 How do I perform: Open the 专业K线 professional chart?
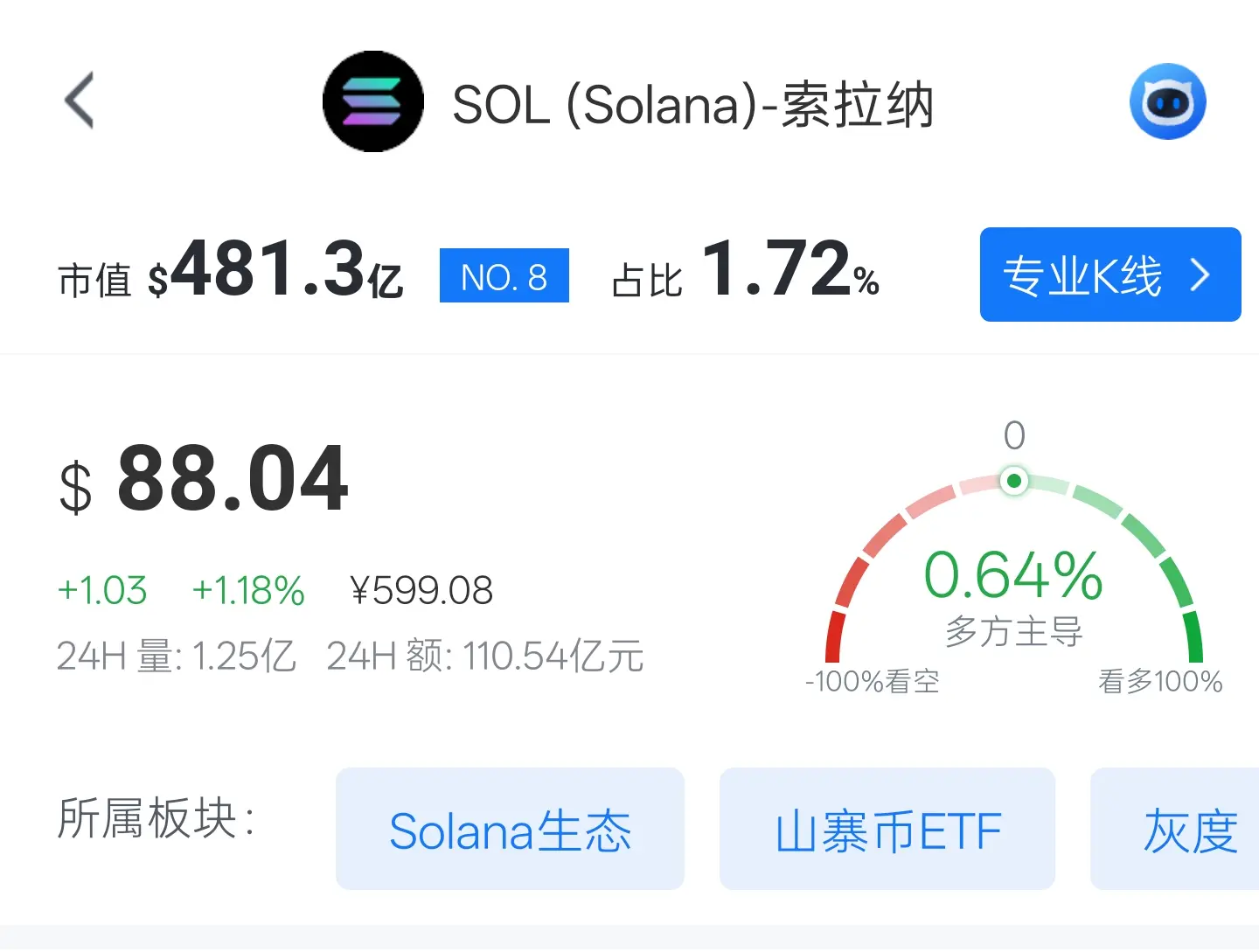coord(1110,274)
